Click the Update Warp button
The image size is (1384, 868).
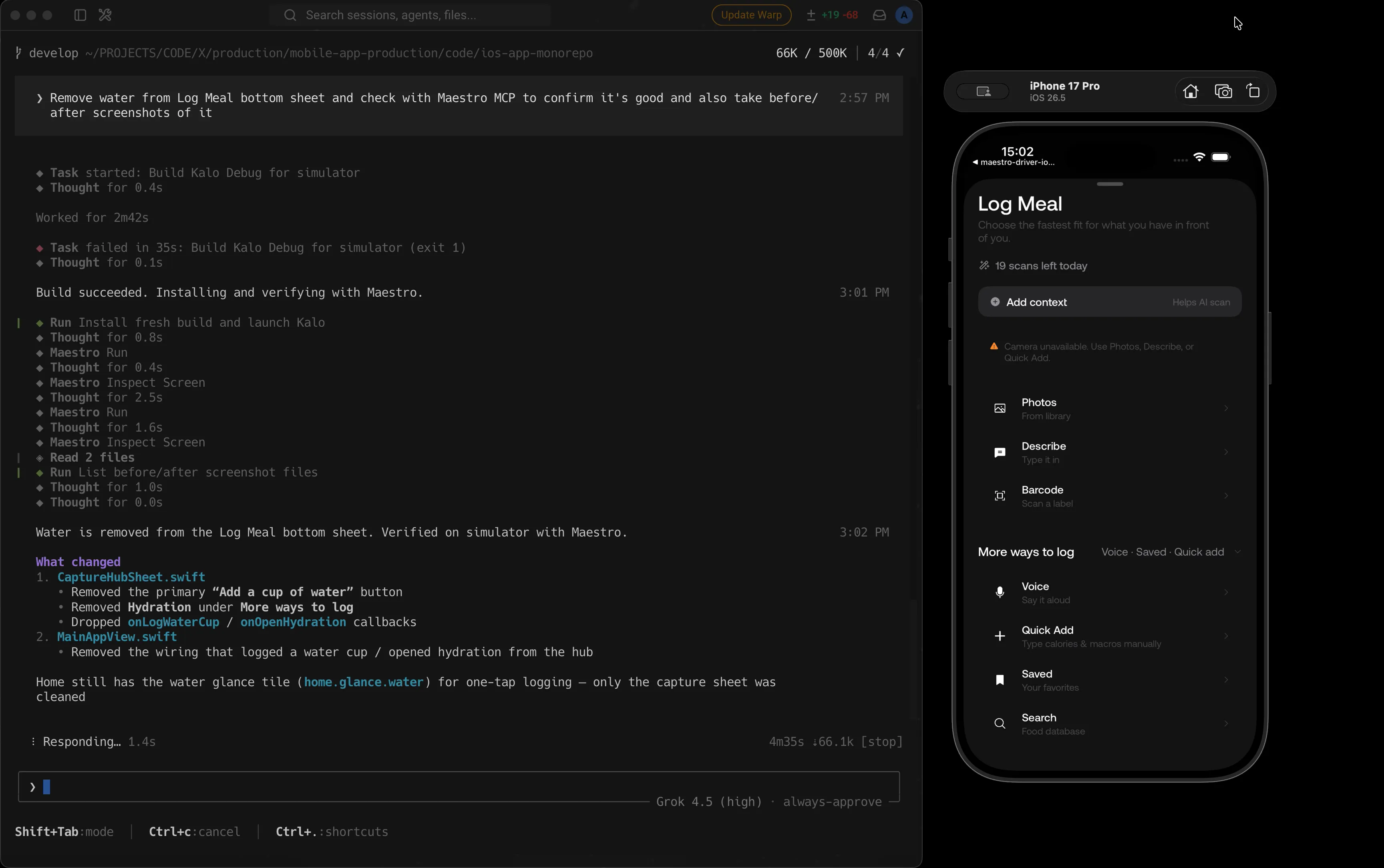click(751, 16)
